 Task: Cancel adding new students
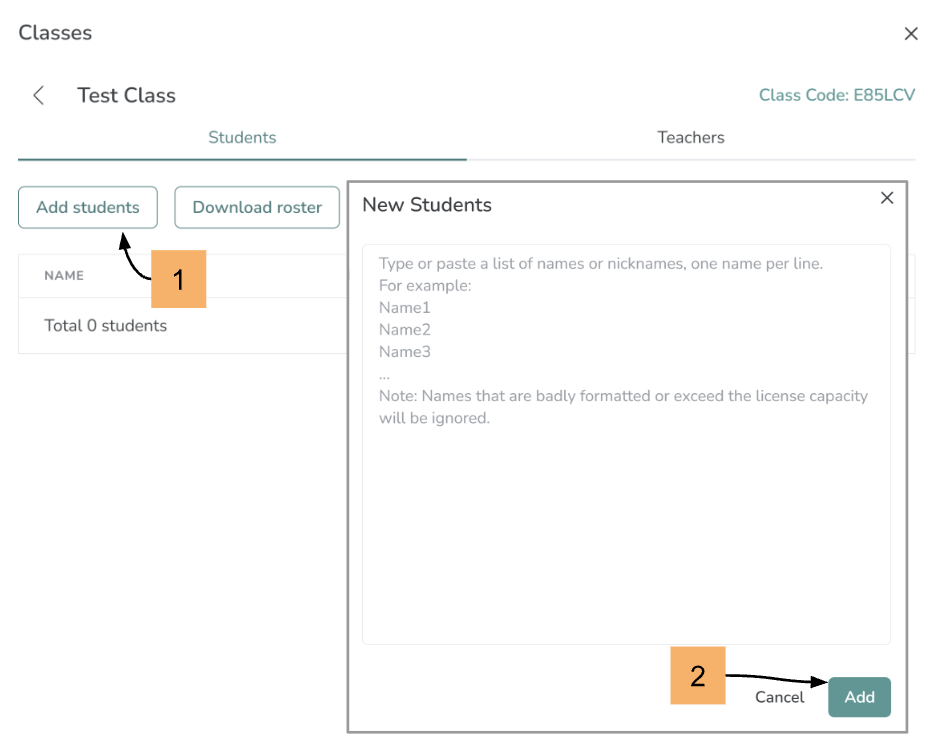(779, 697)
